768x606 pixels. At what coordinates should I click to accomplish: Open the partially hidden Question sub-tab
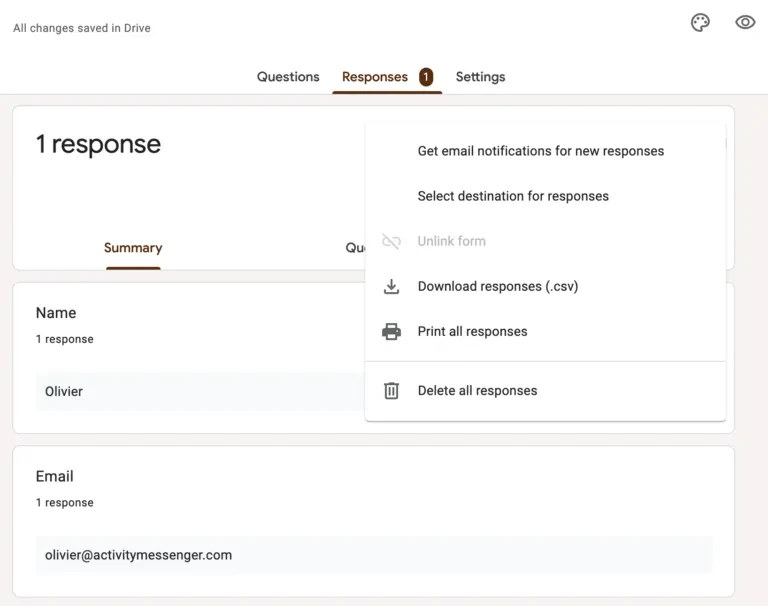355,248
